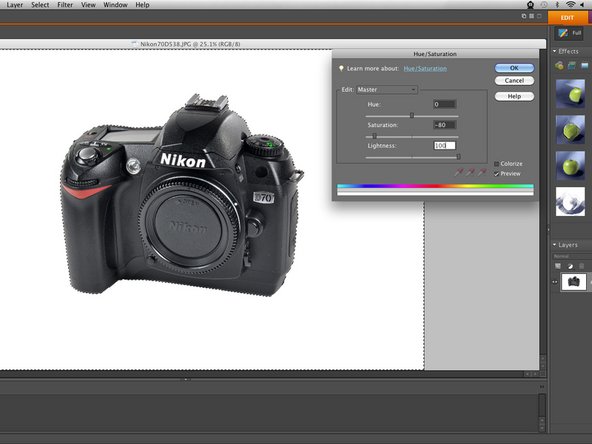Click the camera-shaped menu bar icon
The width and height of the screenshot is (592, 444).
point(530,5)
